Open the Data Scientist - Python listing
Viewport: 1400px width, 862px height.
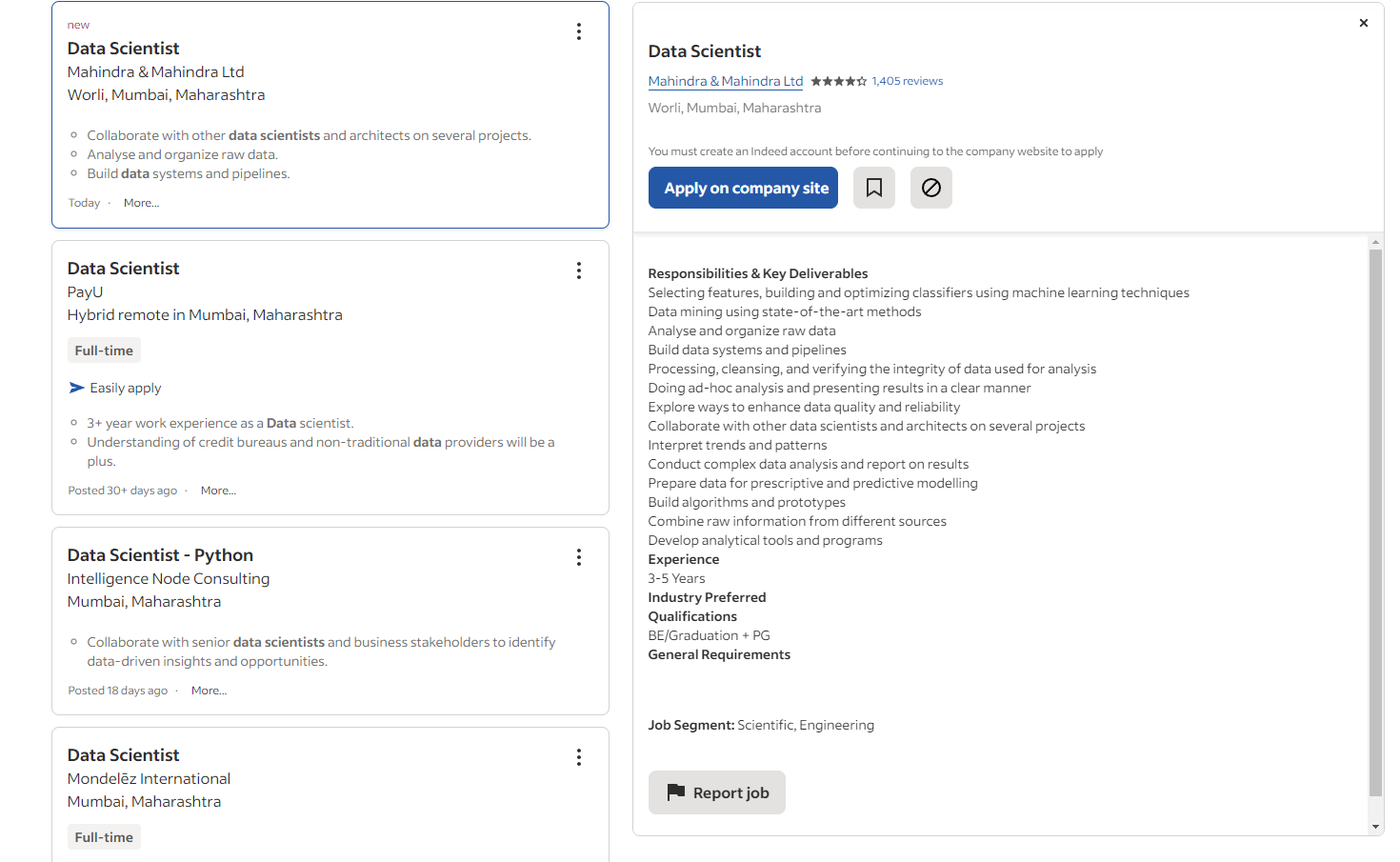click(x=160, y=555)
